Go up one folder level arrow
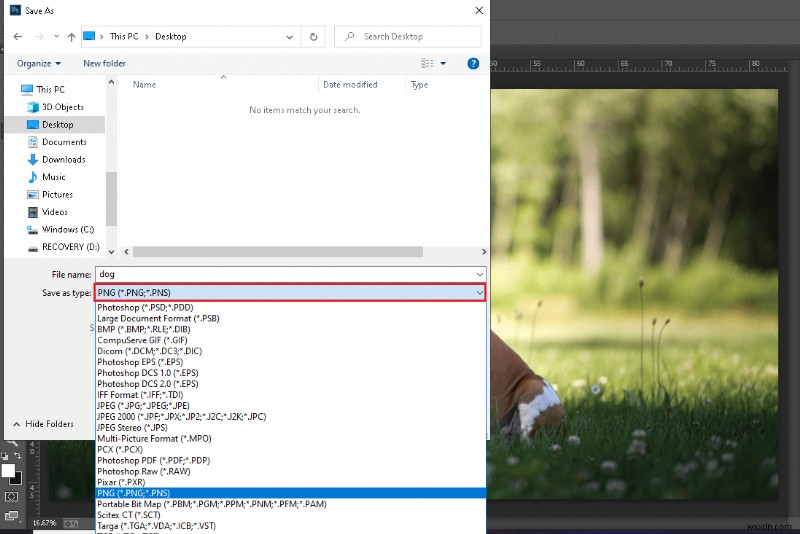 (x=71, y=37)
